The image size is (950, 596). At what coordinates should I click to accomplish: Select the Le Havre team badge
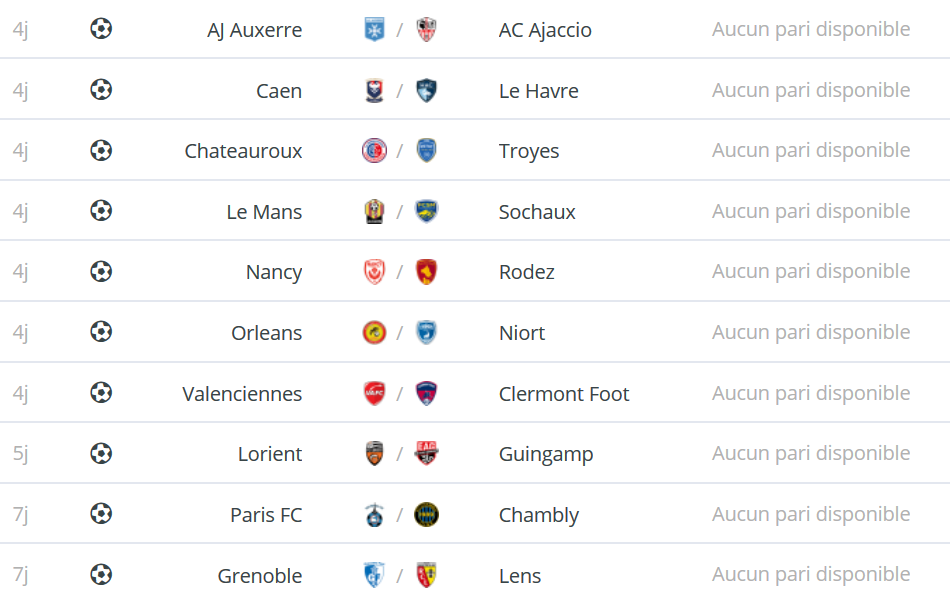point(427,90)
